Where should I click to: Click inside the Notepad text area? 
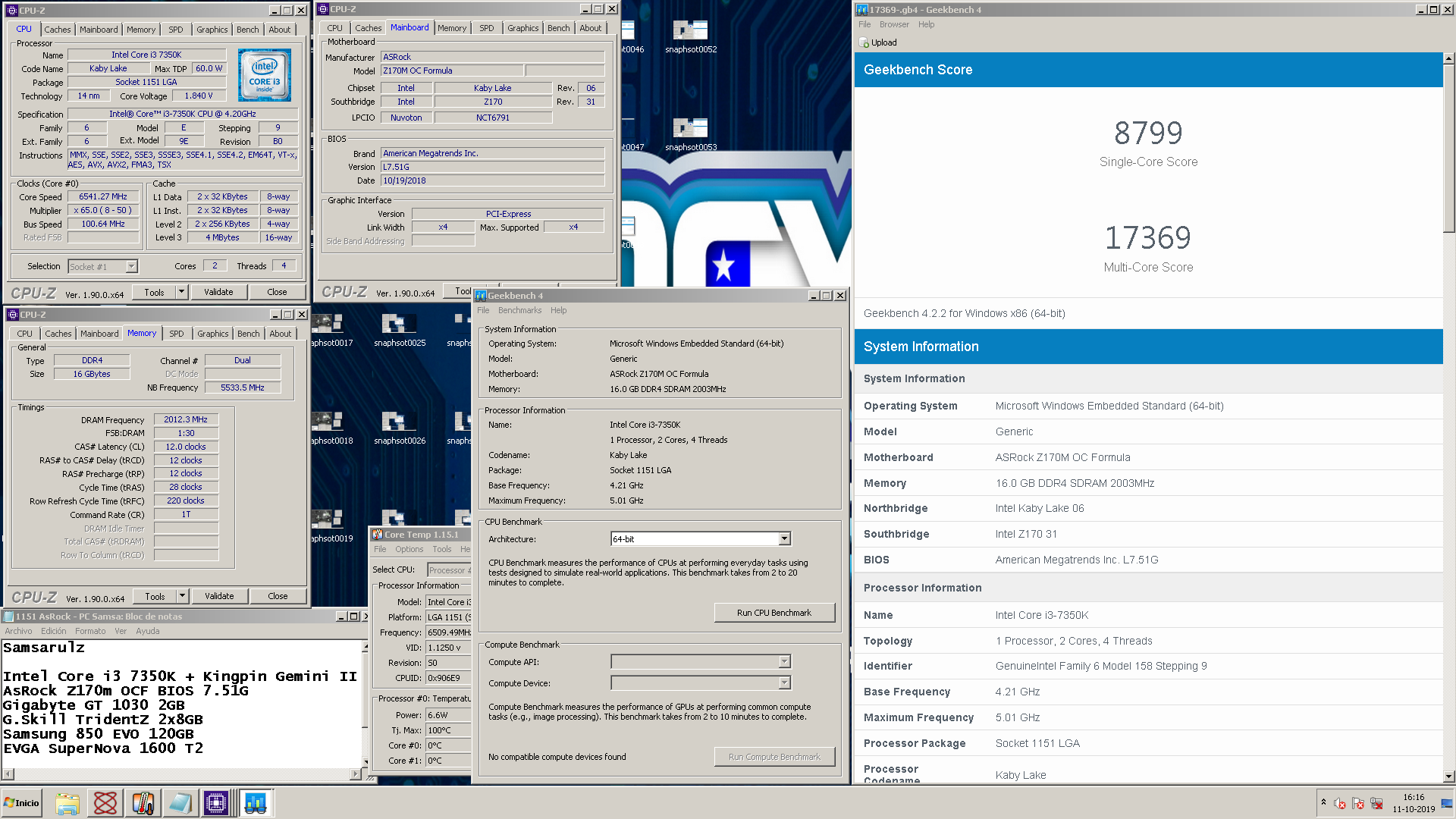[182, 704]
